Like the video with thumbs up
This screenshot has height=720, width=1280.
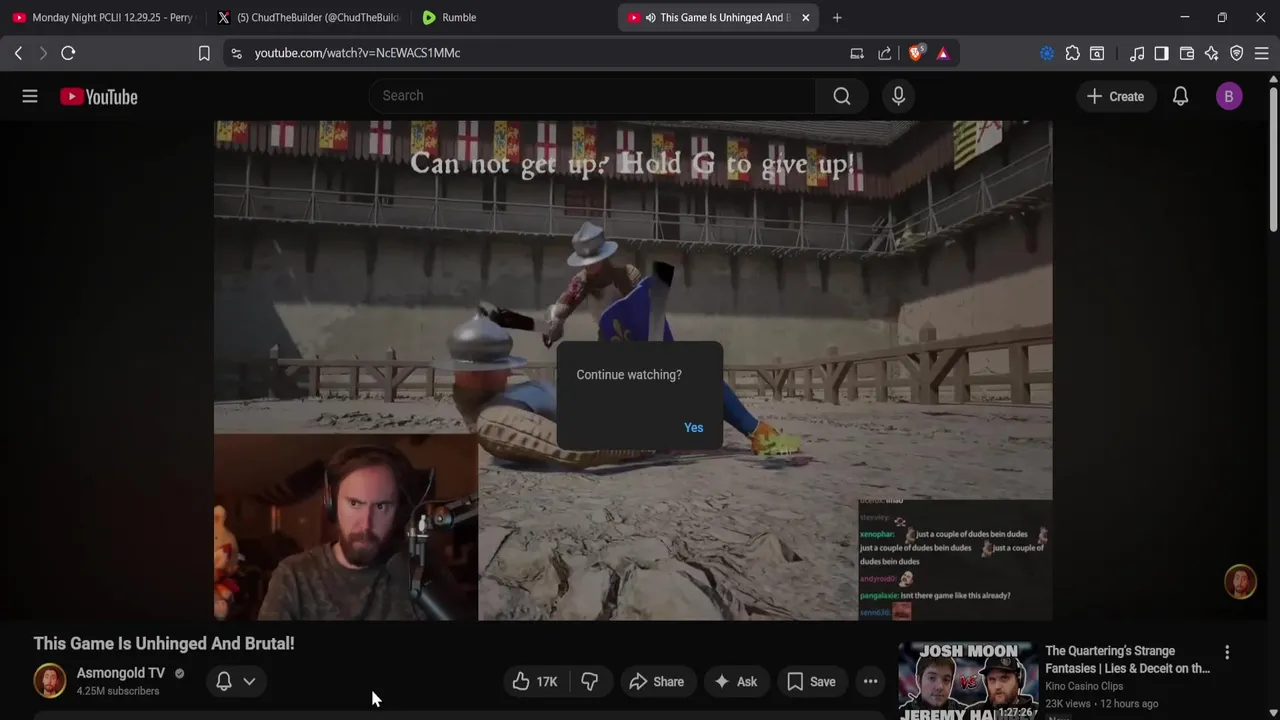[535, 682]
